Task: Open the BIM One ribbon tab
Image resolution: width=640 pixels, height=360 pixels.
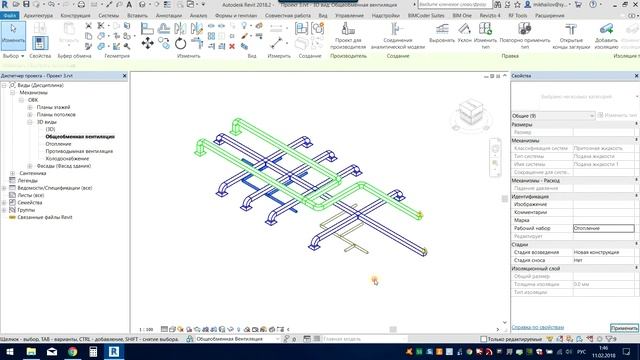Action: pos(462,16)
